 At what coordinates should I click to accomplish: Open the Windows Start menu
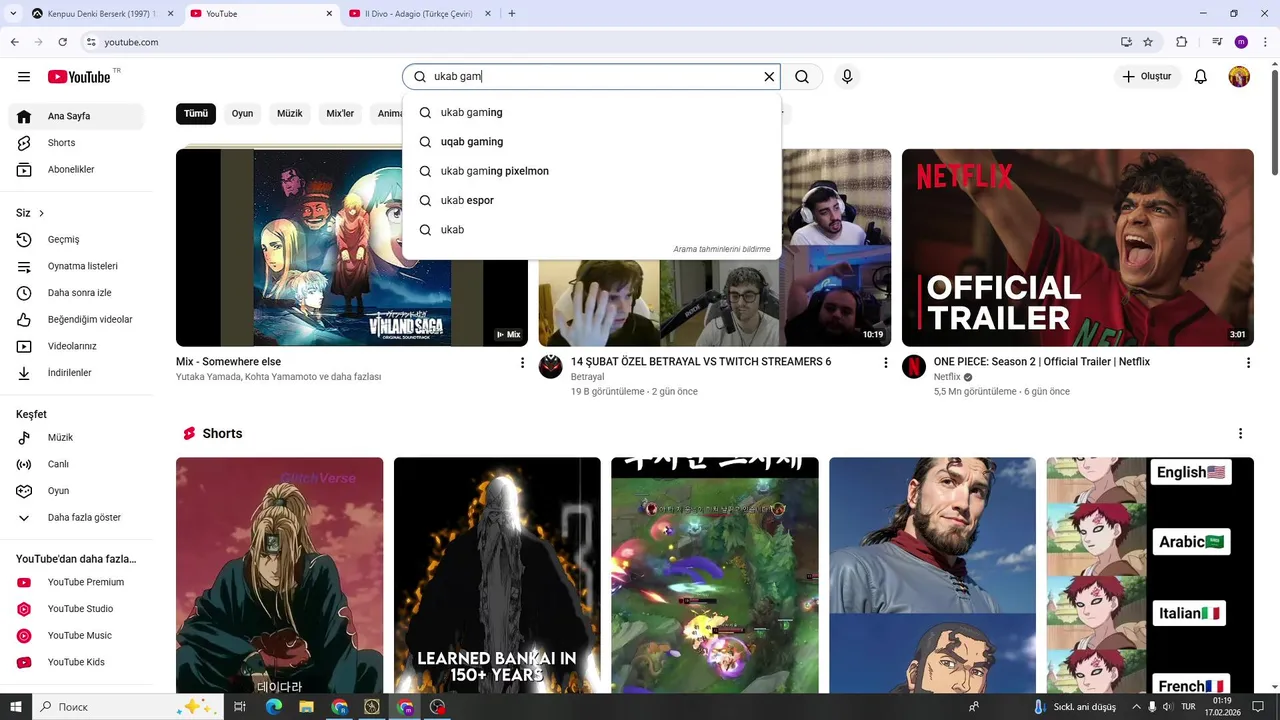tap(16, 707)
